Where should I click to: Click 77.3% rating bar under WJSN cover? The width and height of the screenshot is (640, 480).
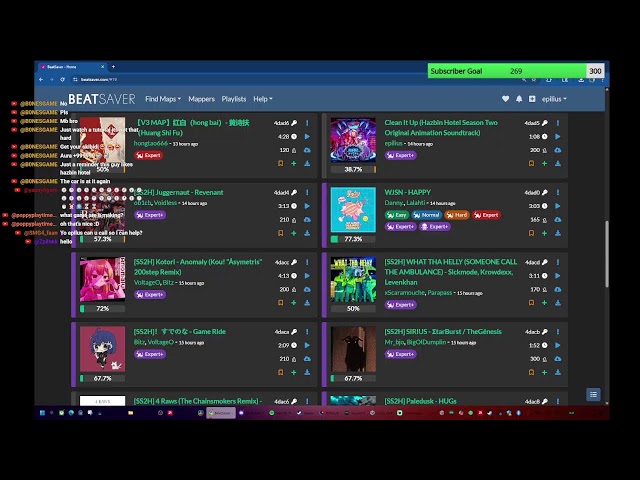coord(353,239)
